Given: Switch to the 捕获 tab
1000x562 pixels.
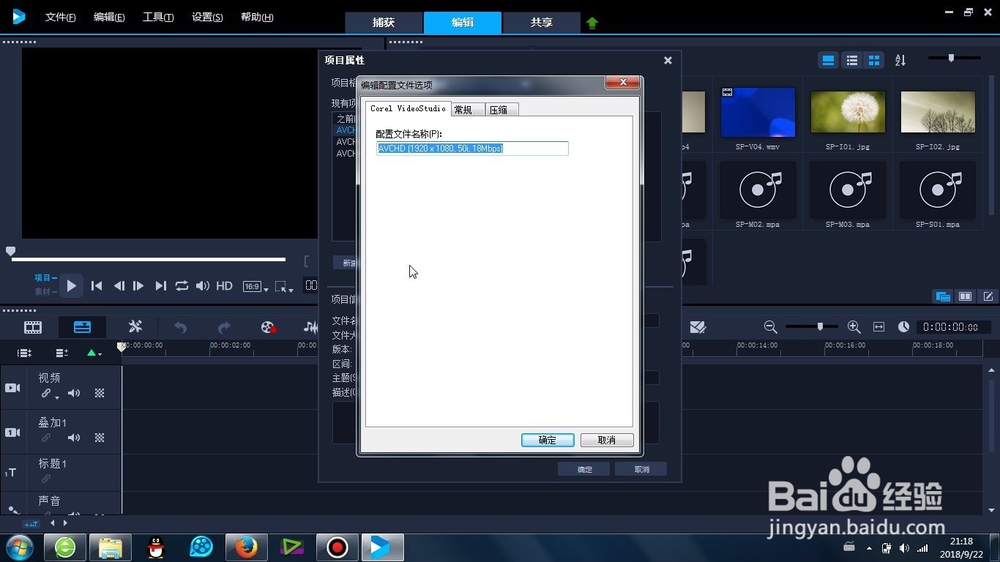Looking at the screenshot, I should 383,22.
